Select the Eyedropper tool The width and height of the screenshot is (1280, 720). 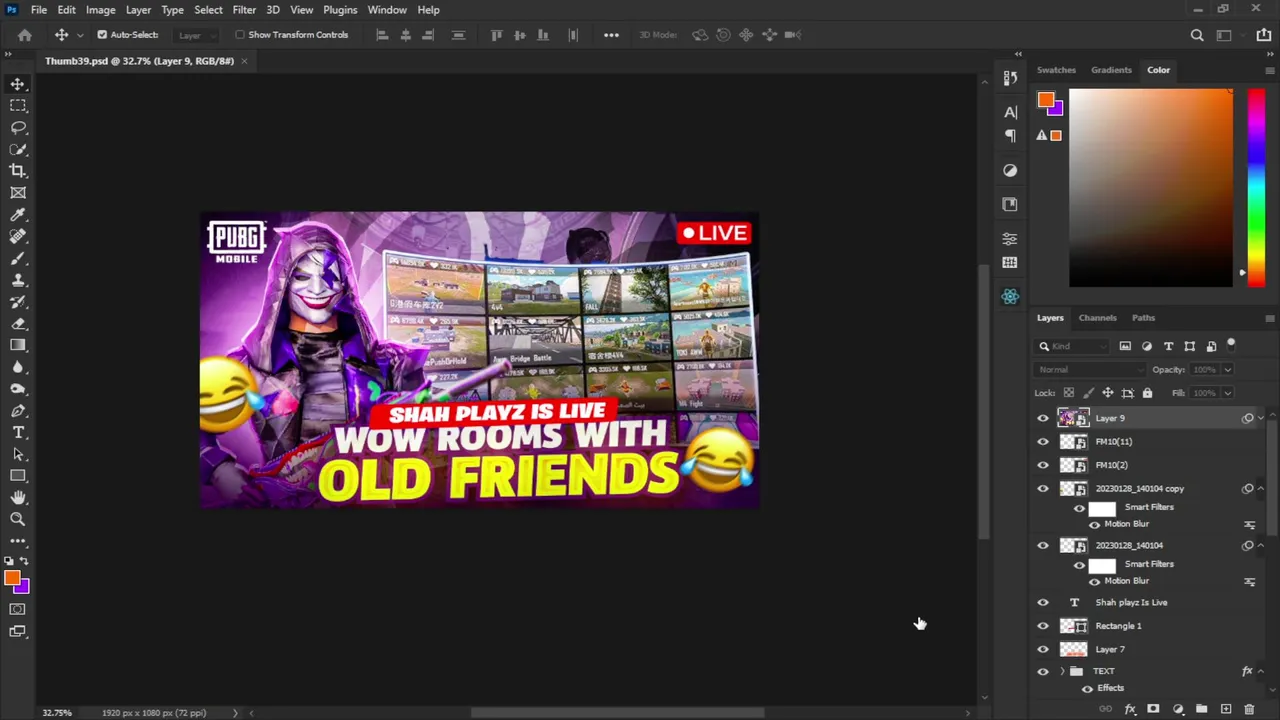pos(18,215)
